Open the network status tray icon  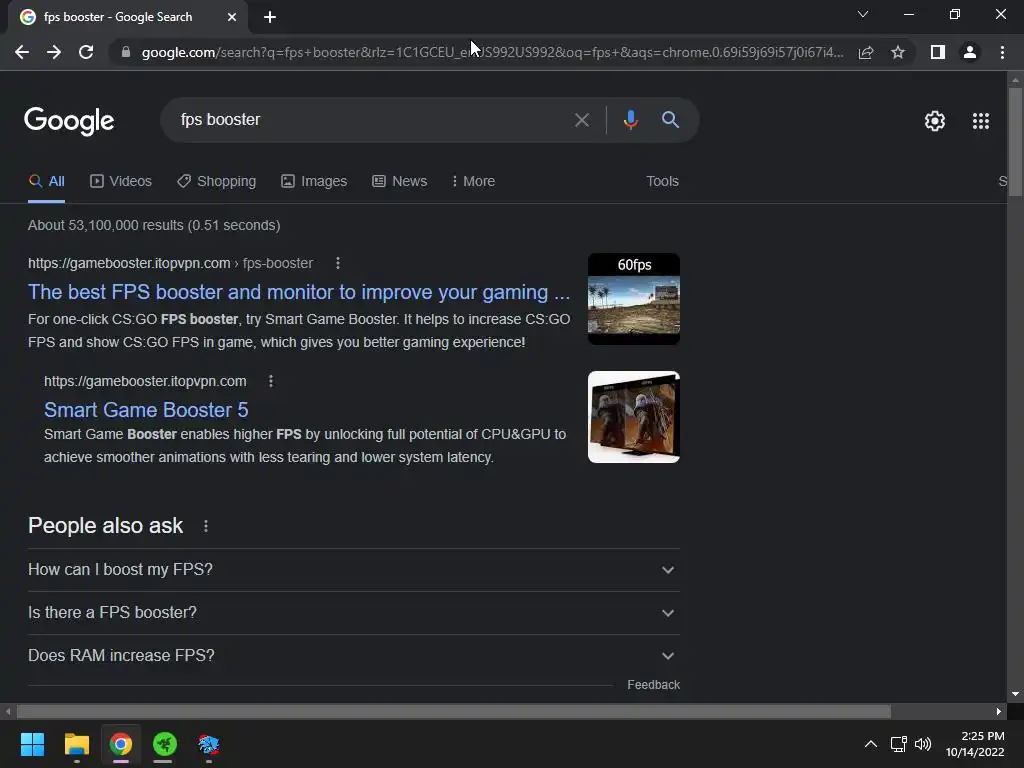click(899, 744)
